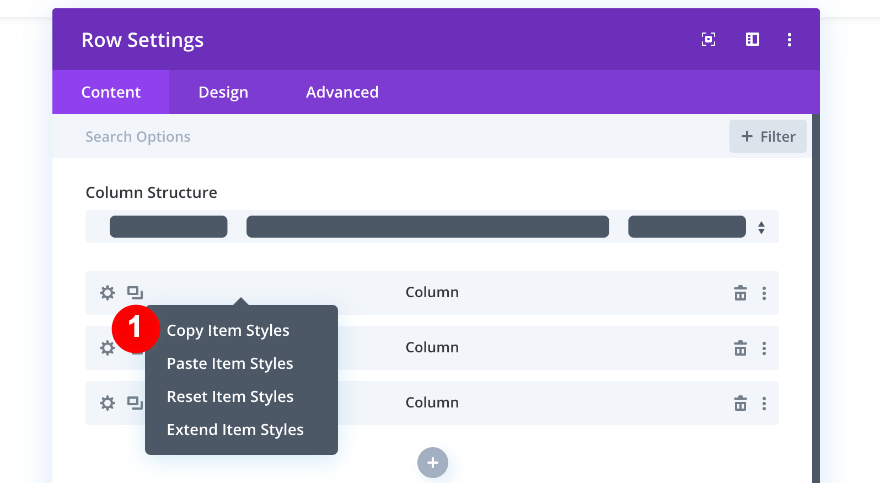Click the Filter button
The width and height of the screenshot is (880, 483).
point(768,137)
